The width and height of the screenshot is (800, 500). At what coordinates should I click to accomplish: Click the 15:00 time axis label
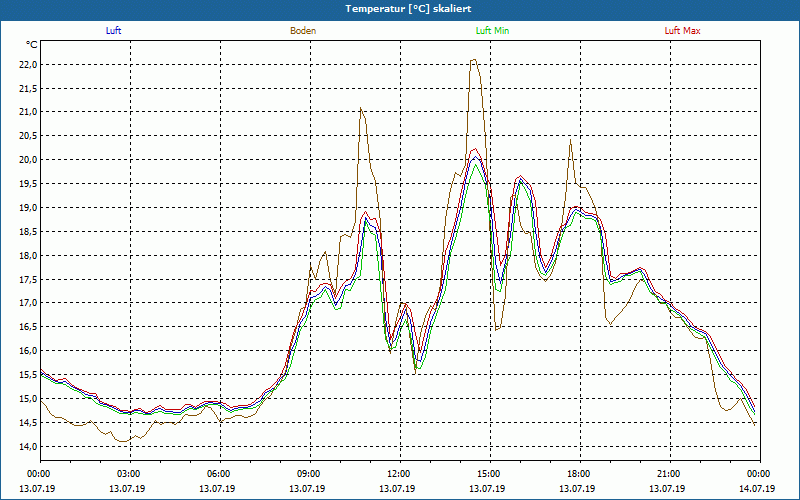[x=487, y=474]
